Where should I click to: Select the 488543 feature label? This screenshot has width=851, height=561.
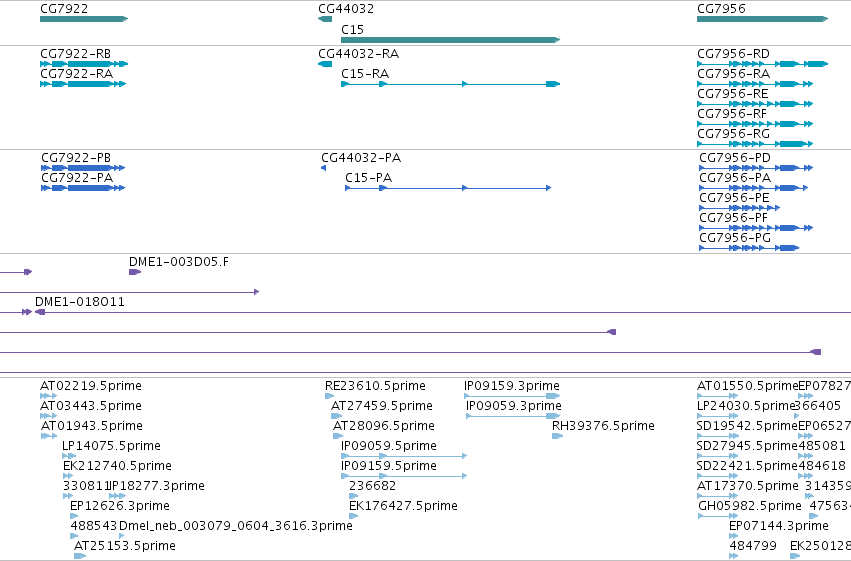[x=94, y=526]
